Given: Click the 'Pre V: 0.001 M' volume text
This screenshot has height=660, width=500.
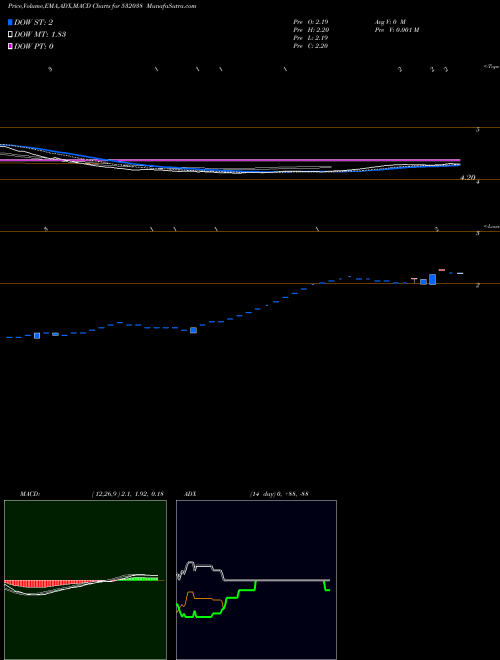Looking at the screenshot, I should point(396,29).
